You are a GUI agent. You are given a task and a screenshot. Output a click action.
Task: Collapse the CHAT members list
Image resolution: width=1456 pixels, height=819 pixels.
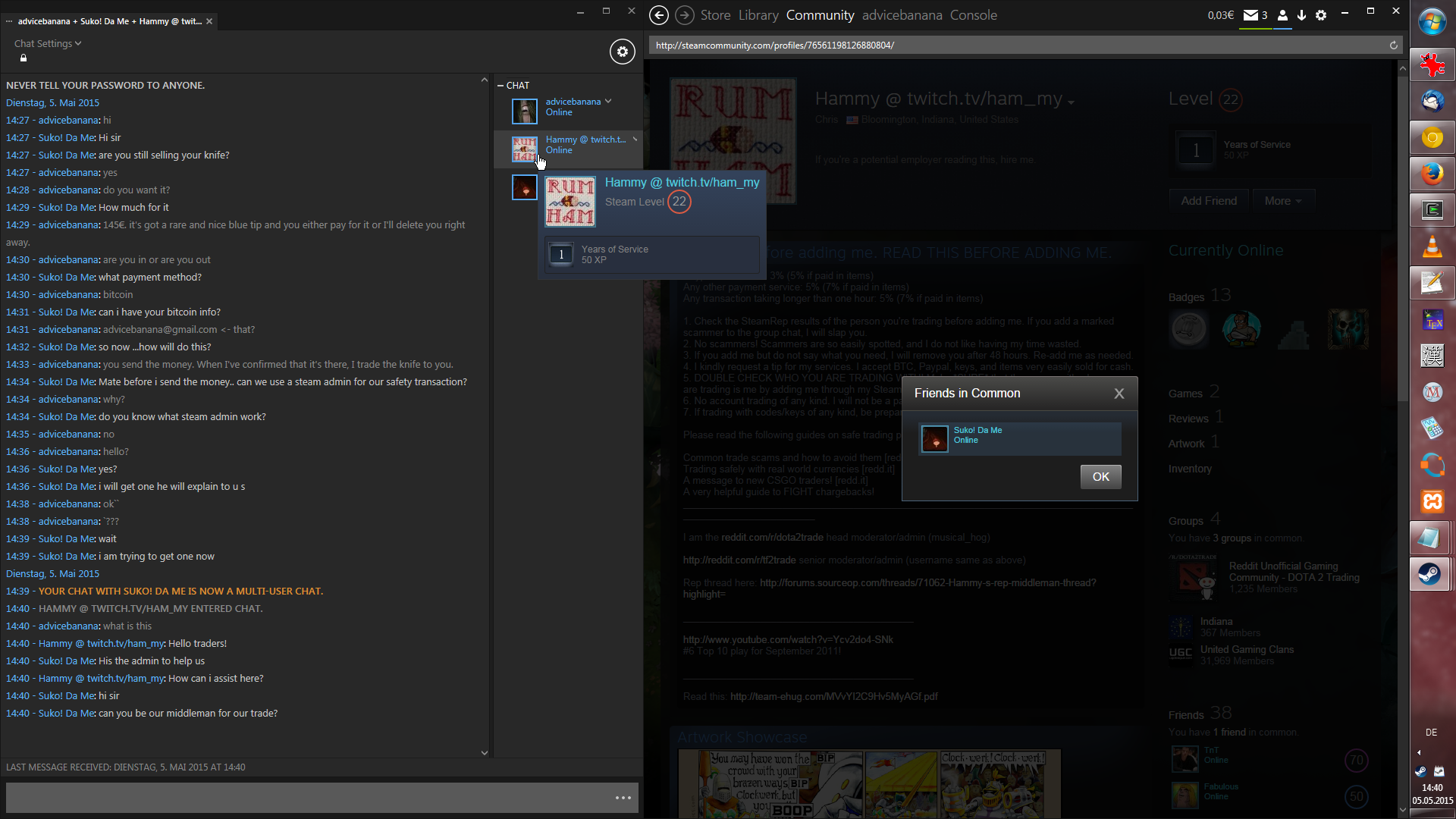point(500,86)
